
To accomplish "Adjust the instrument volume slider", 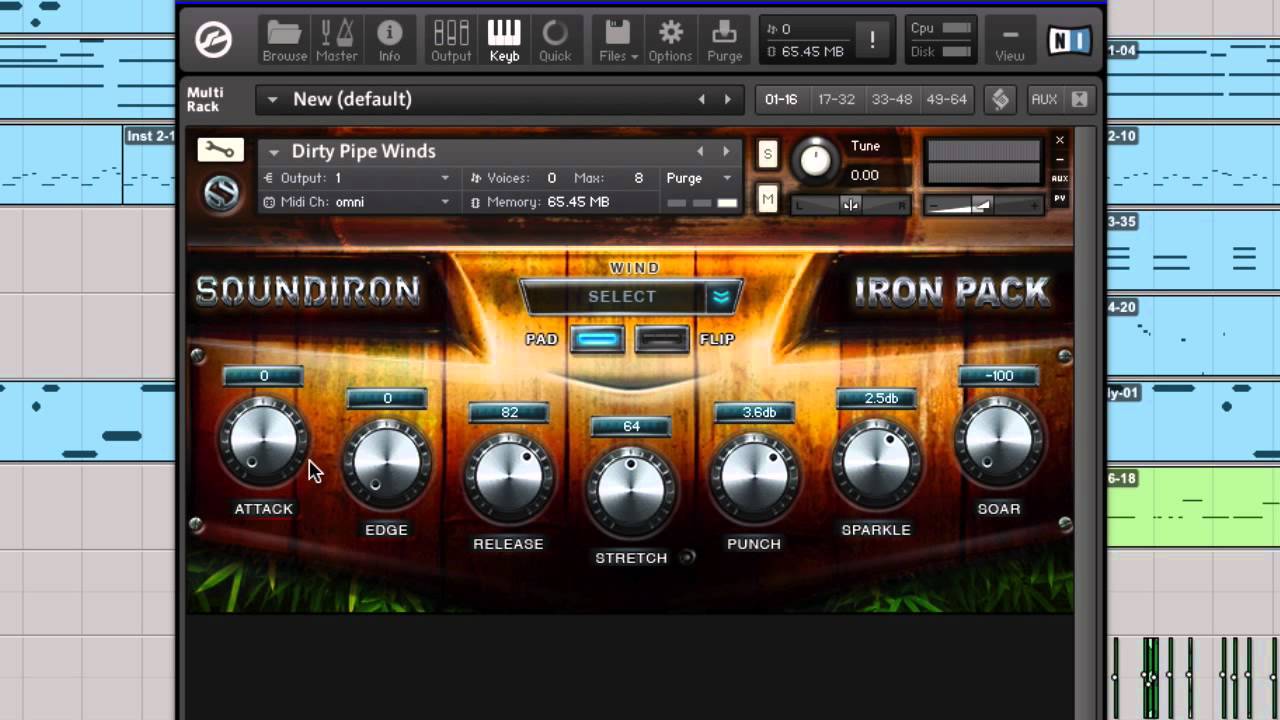I will [984, 205].
